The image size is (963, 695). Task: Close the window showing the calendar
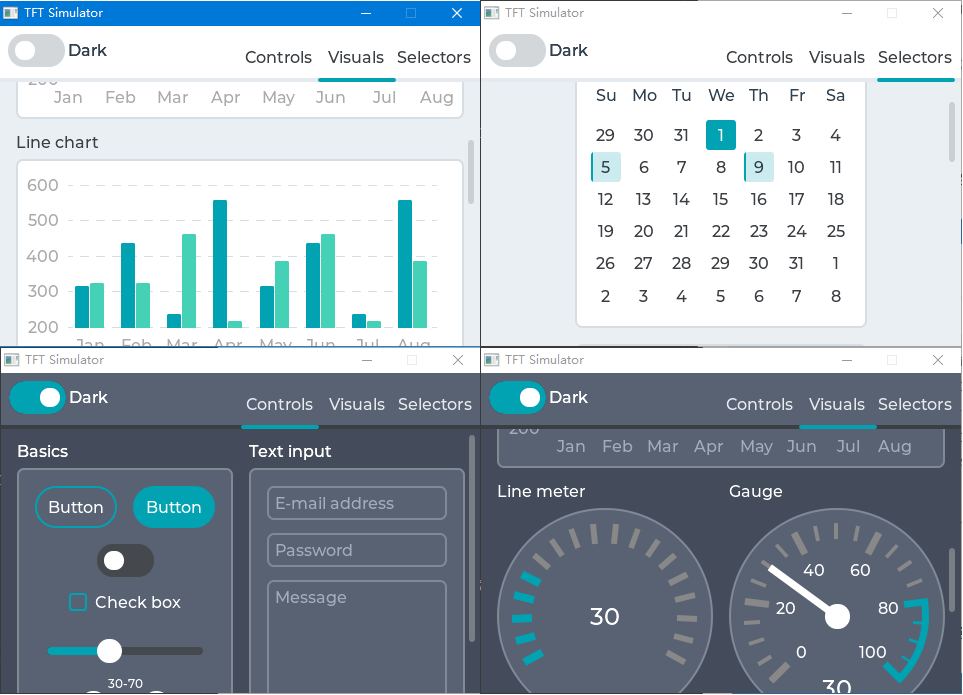tap(937, 13)
